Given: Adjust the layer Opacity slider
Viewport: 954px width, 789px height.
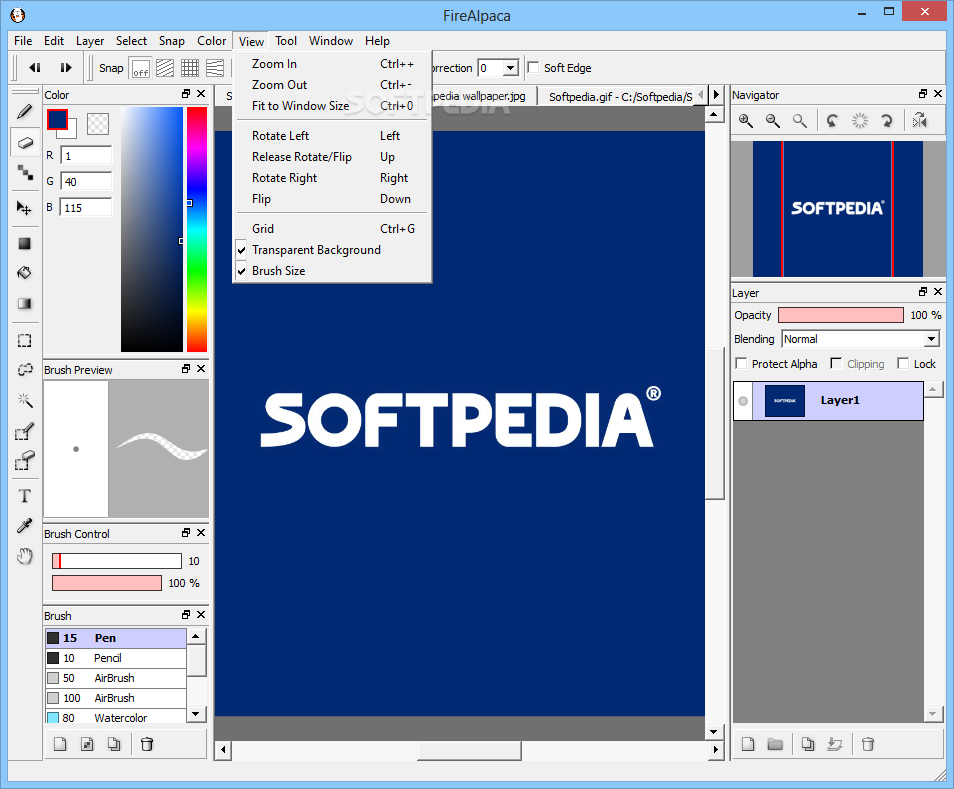Looking at the screenshot, I should pyautogui.click(x=841, y=315).
